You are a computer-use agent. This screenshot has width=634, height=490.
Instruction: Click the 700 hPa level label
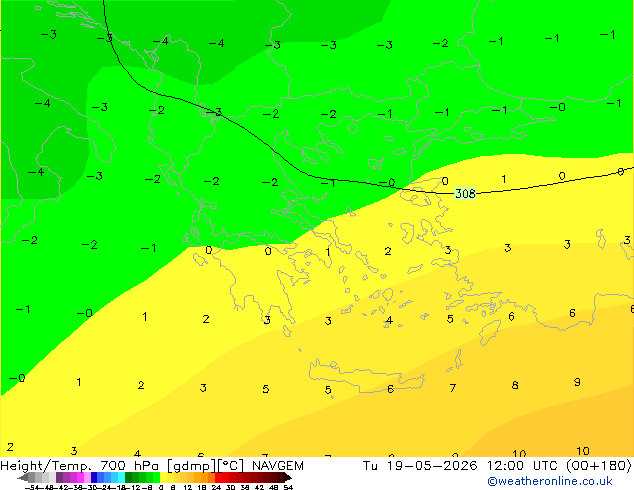tap(129, 466)
